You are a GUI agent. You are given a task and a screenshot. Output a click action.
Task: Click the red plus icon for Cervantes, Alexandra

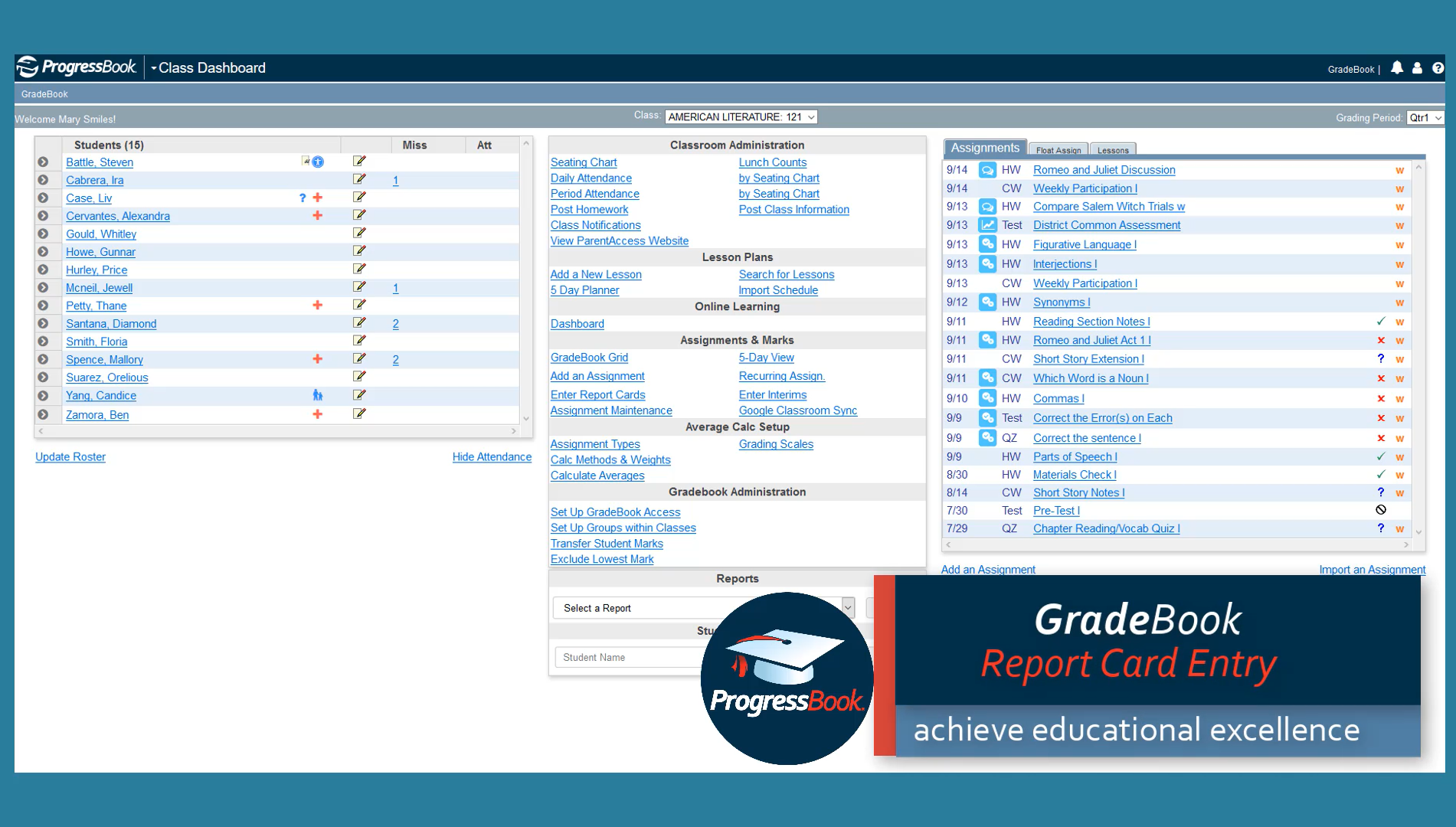click(318, 215)
